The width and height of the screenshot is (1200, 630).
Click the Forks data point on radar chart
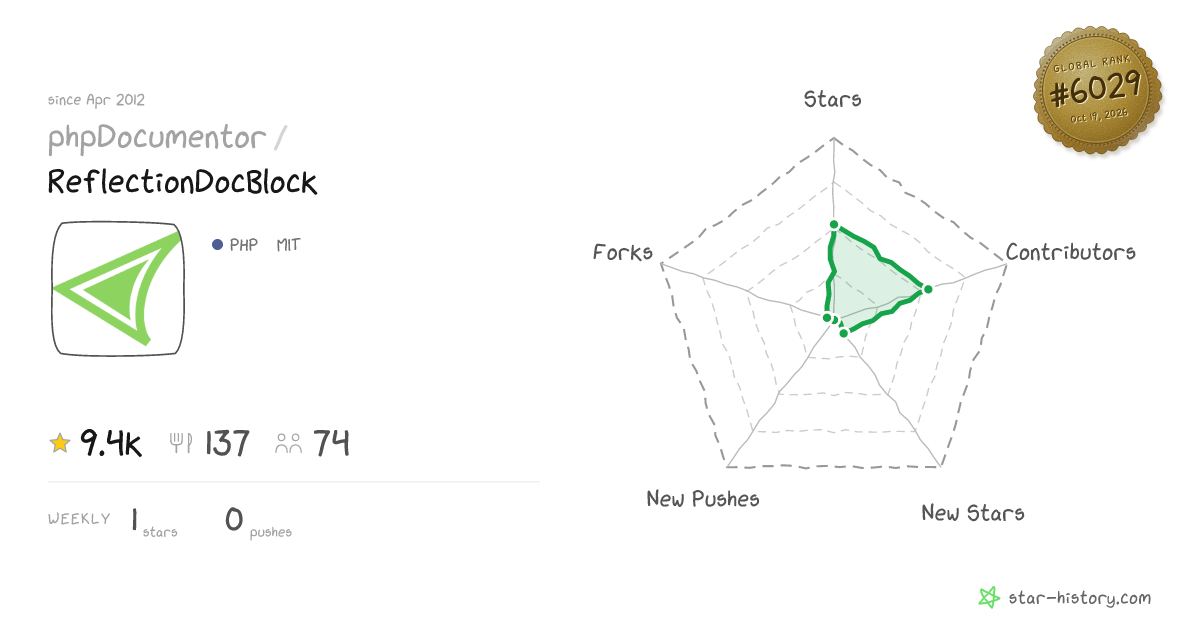[x=827, y=317]
